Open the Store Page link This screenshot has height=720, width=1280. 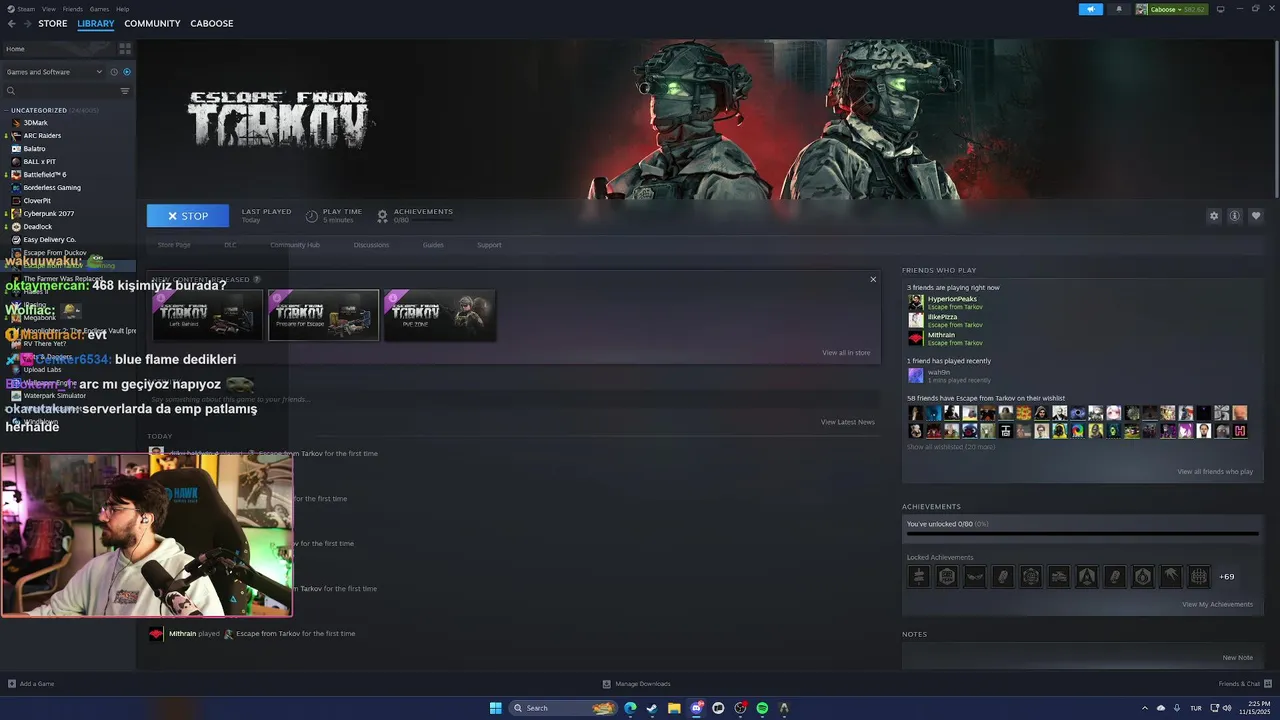[x=174, y=245]
